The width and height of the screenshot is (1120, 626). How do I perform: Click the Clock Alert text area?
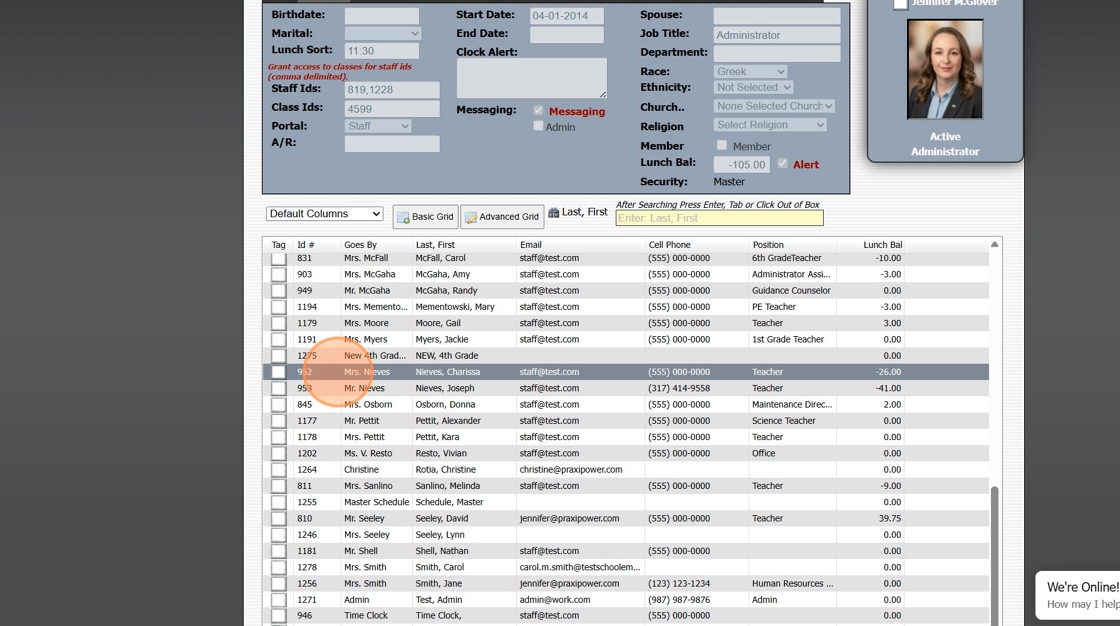click(531, 78)
